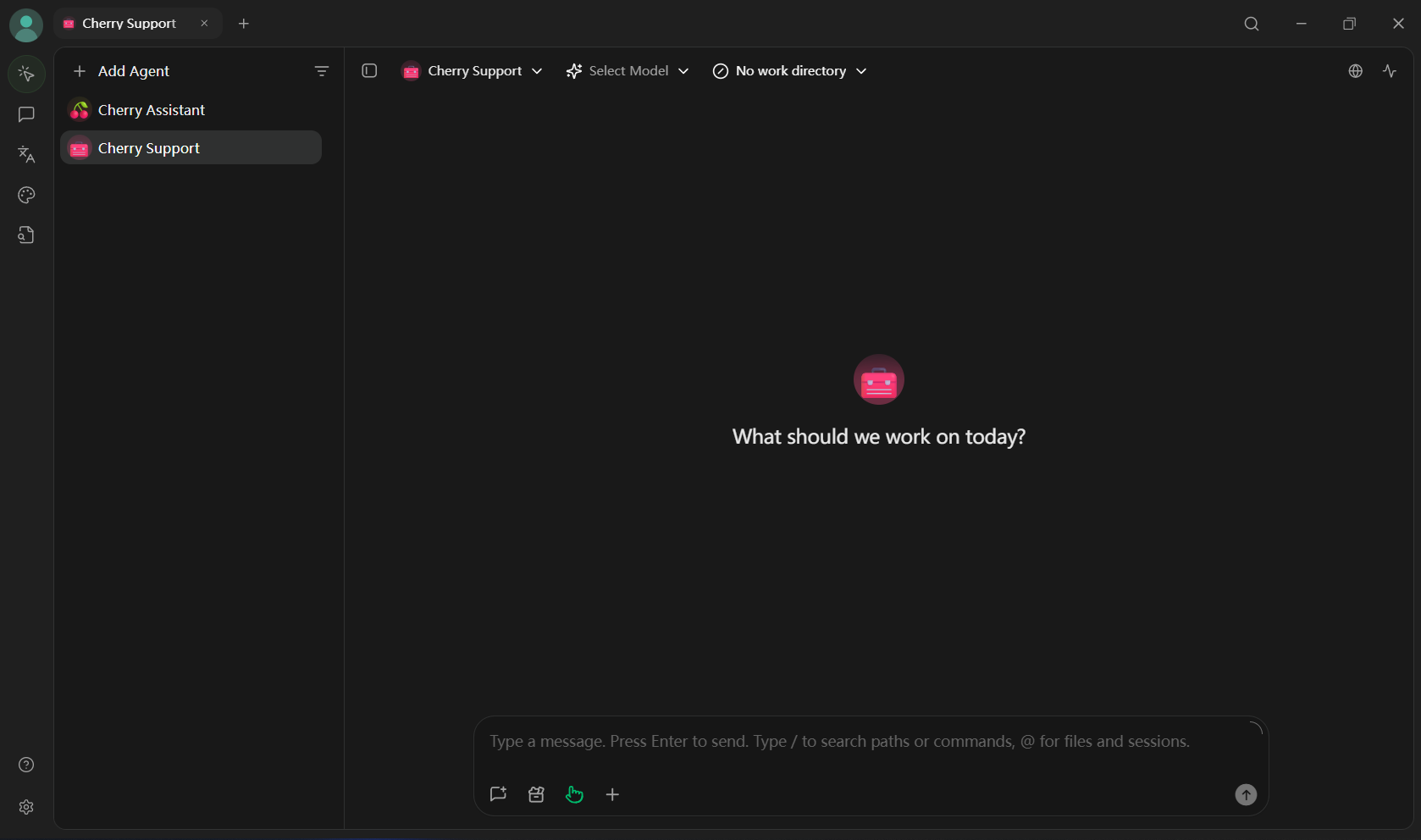Click "What should we work on today?" text
1421x840 pixels.
tap(879, 437)
